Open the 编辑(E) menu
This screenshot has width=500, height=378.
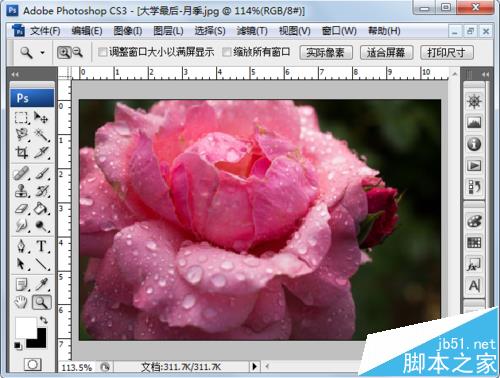point(87,31)
